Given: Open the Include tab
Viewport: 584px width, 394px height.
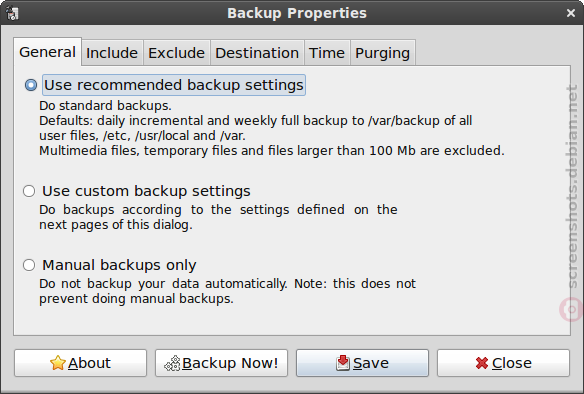Looking at the screenshot, I should coord(112,53).
